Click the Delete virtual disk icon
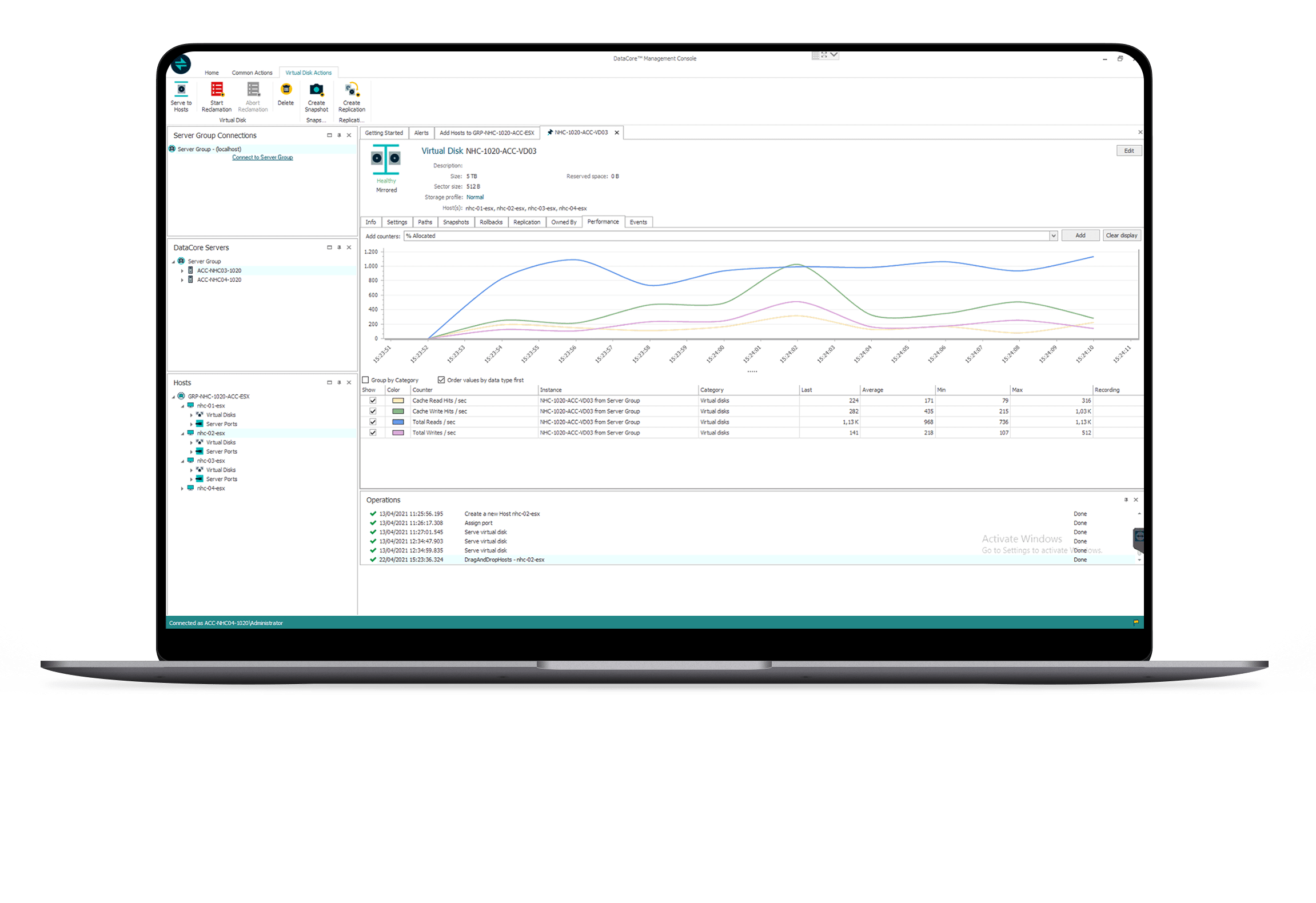Screen dimensions: 1316x903 (286, 89)
